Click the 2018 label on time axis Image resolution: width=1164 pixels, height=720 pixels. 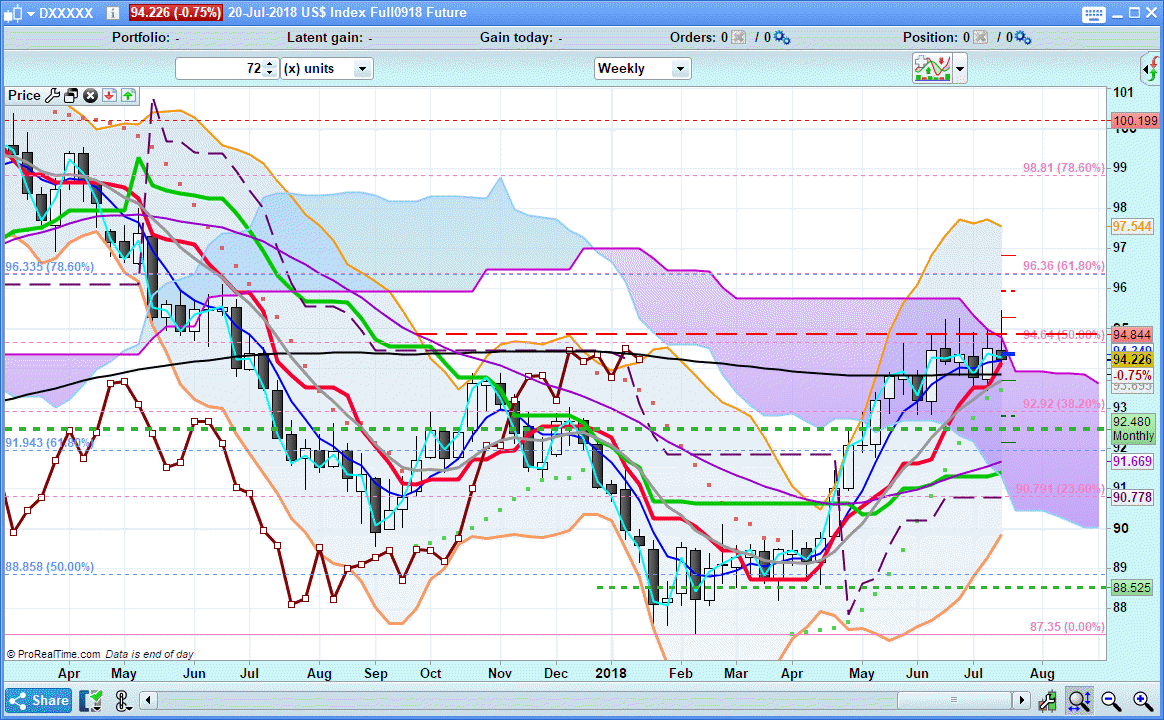point(611,673)
